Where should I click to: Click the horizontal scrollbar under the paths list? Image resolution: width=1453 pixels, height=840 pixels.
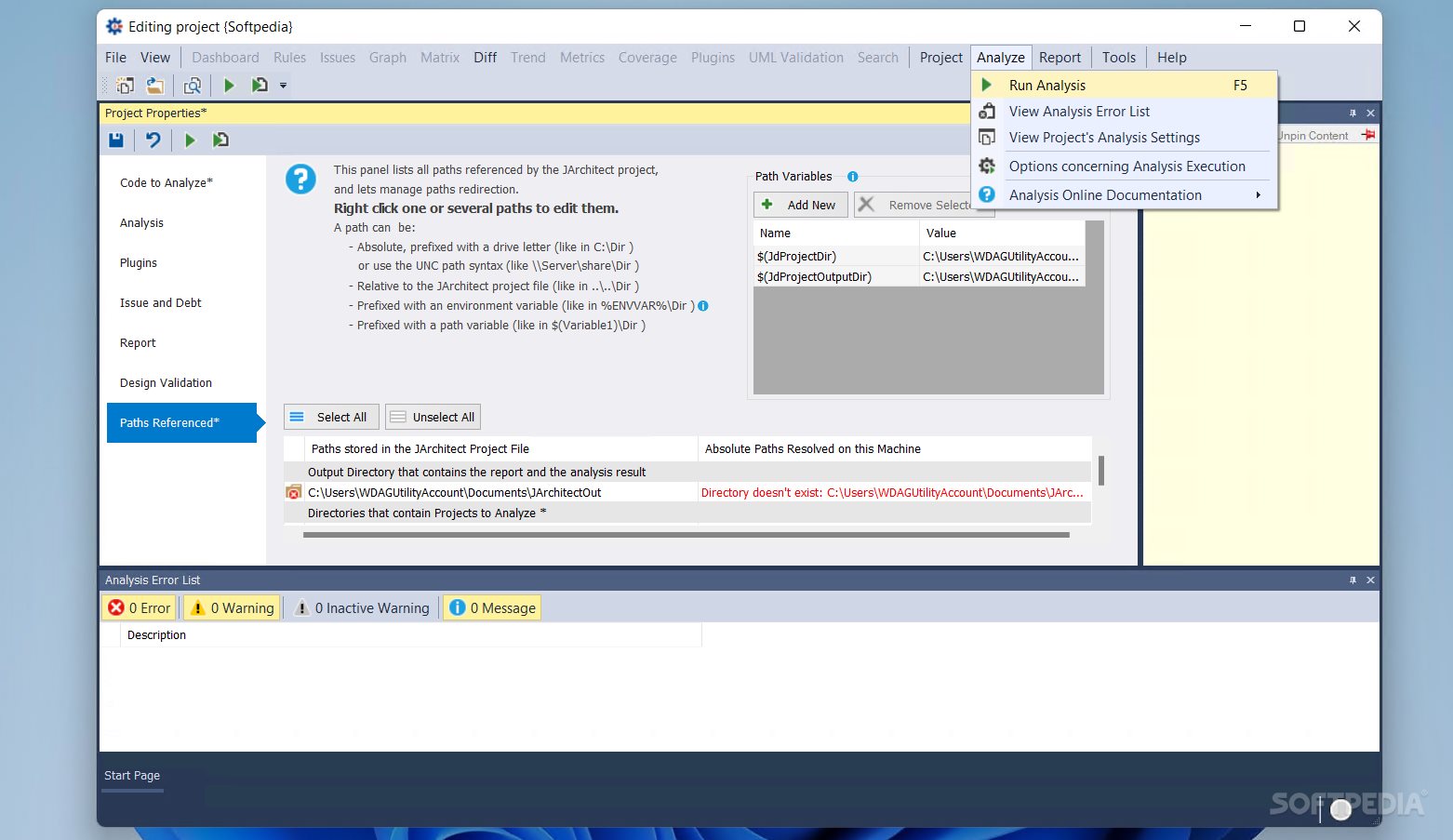687,535
